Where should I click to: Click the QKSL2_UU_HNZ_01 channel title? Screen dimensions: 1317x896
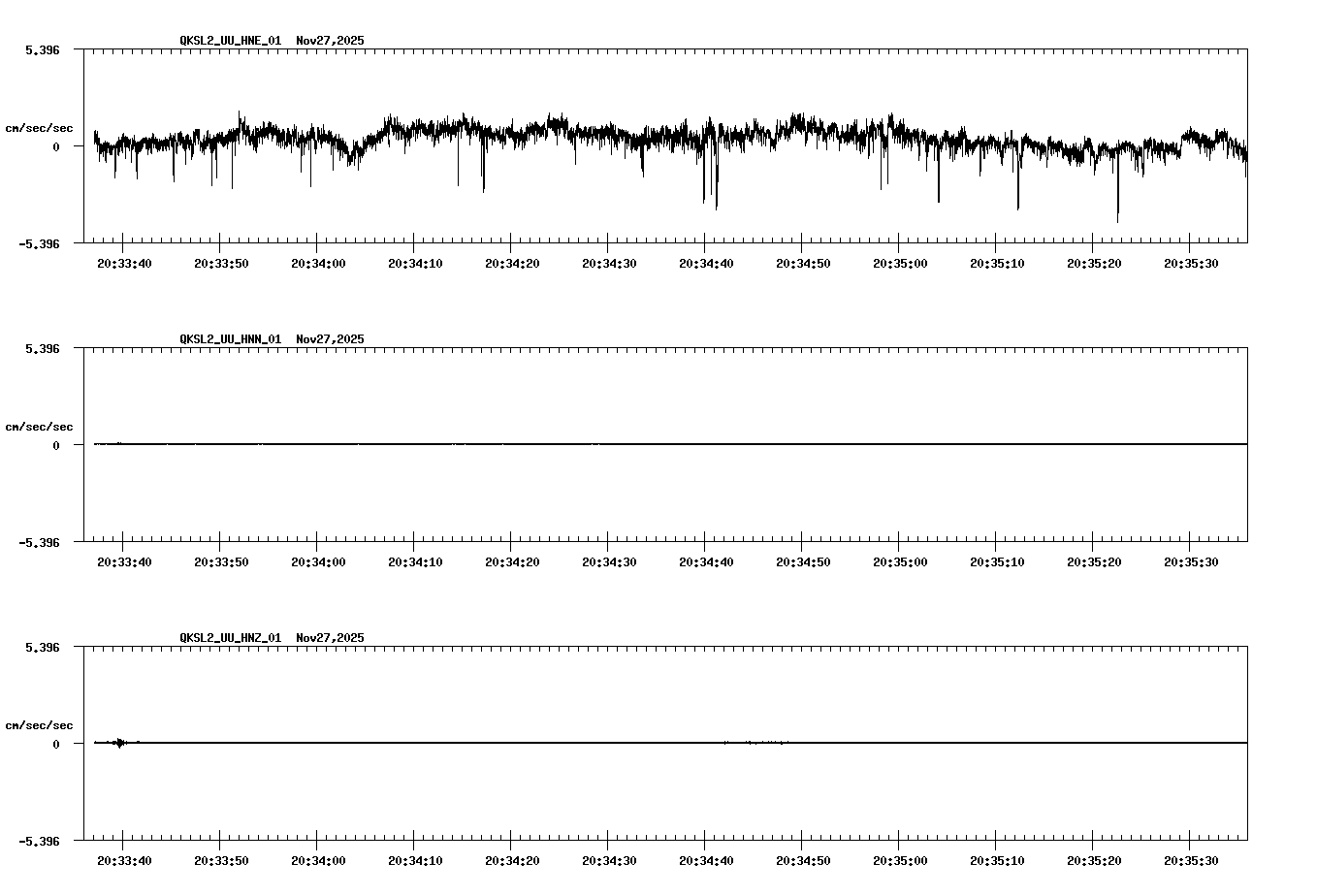coord(228,637)
